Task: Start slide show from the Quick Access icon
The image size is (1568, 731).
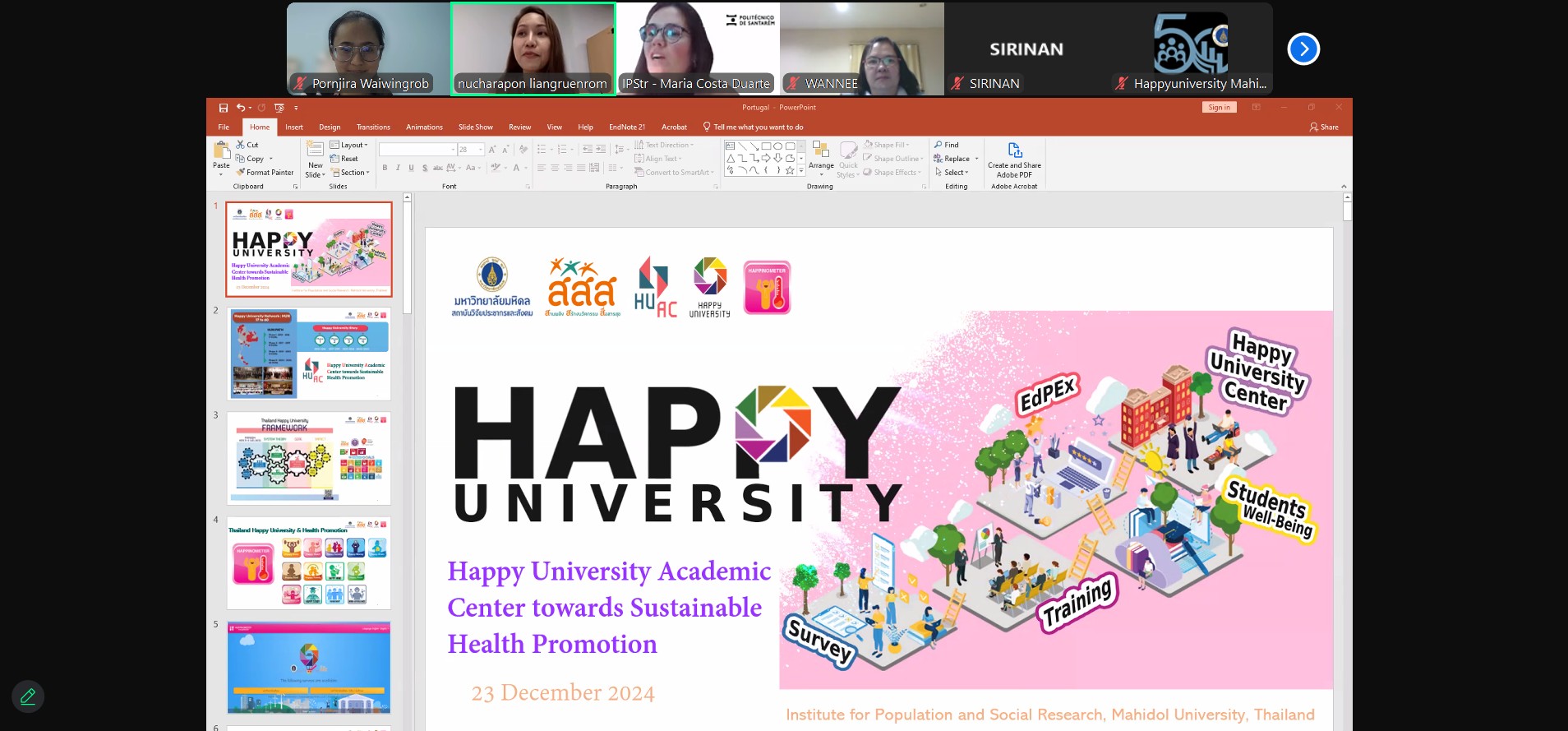Action: click(279, 108)
